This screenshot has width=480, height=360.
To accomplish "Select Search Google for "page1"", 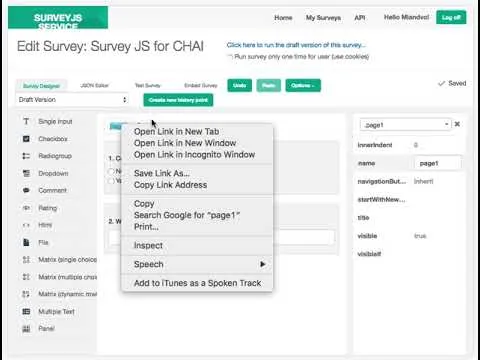I will [x=187, y=215].
